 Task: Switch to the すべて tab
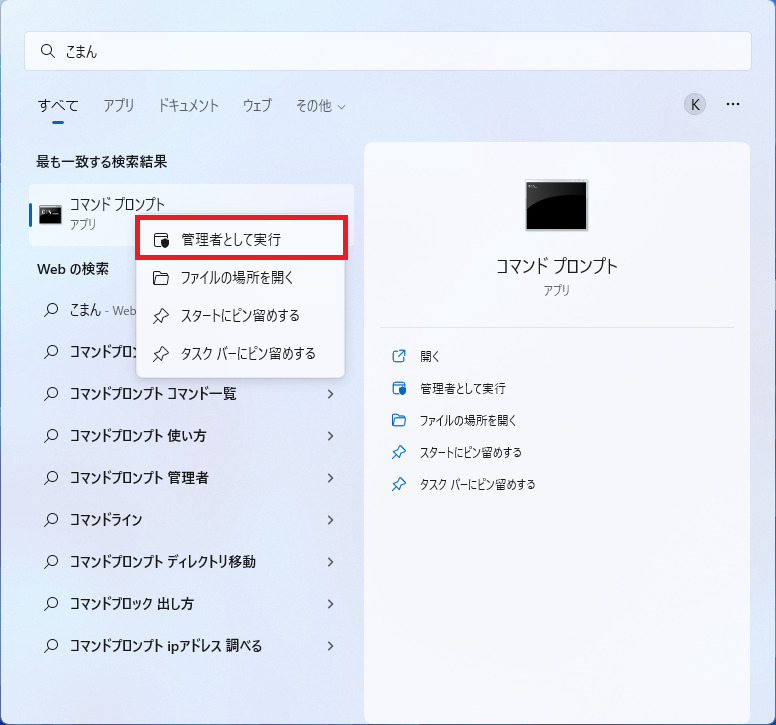coord(58,105)
